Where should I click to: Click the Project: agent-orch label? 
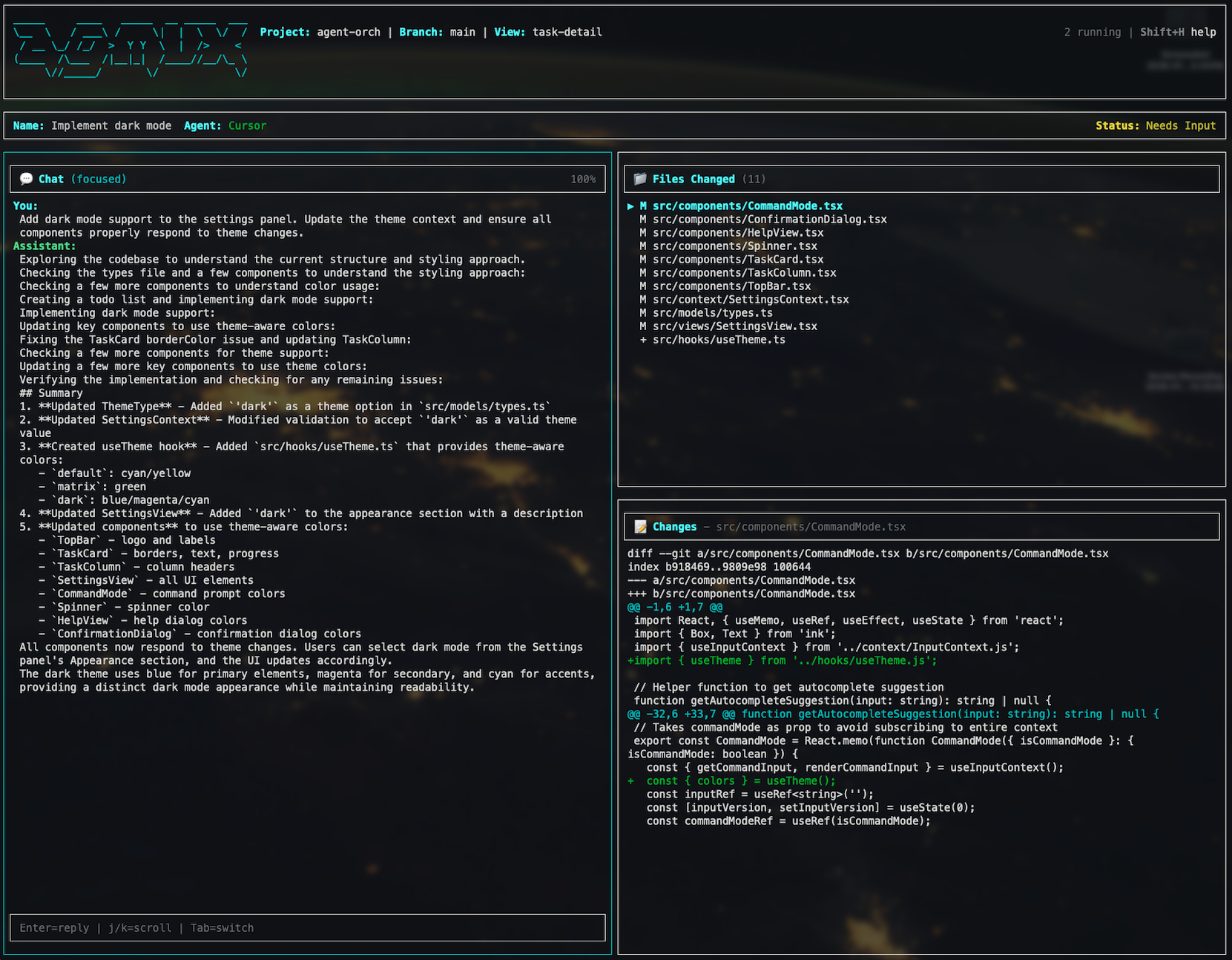tap(320, 33)
